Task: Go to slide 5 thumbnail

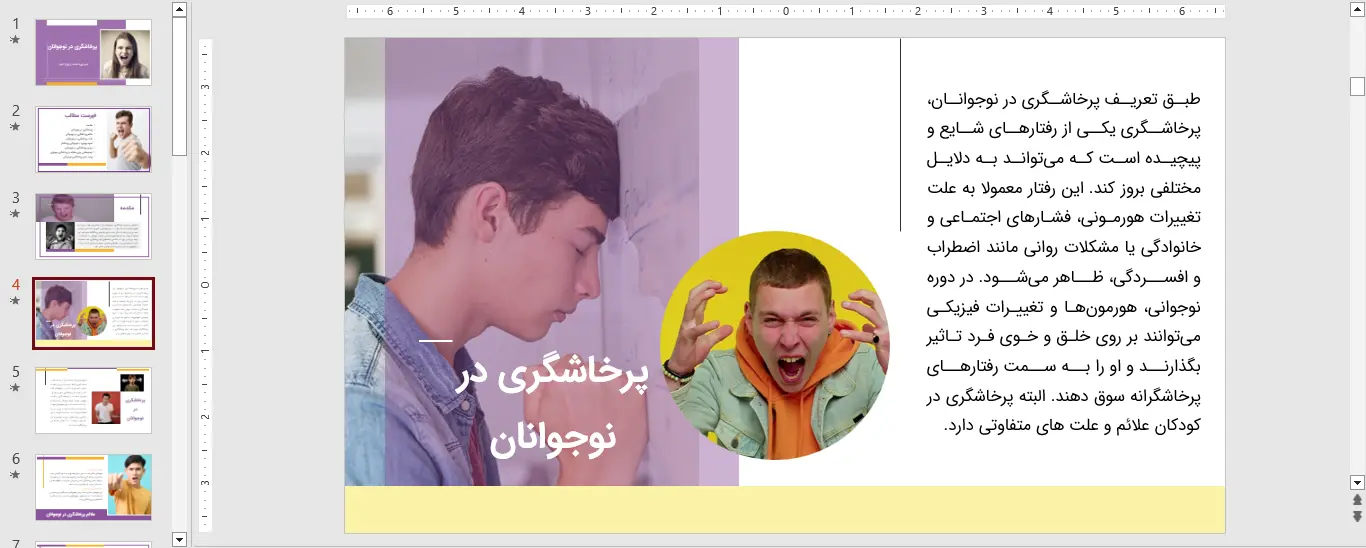Action: pos(94,400)
